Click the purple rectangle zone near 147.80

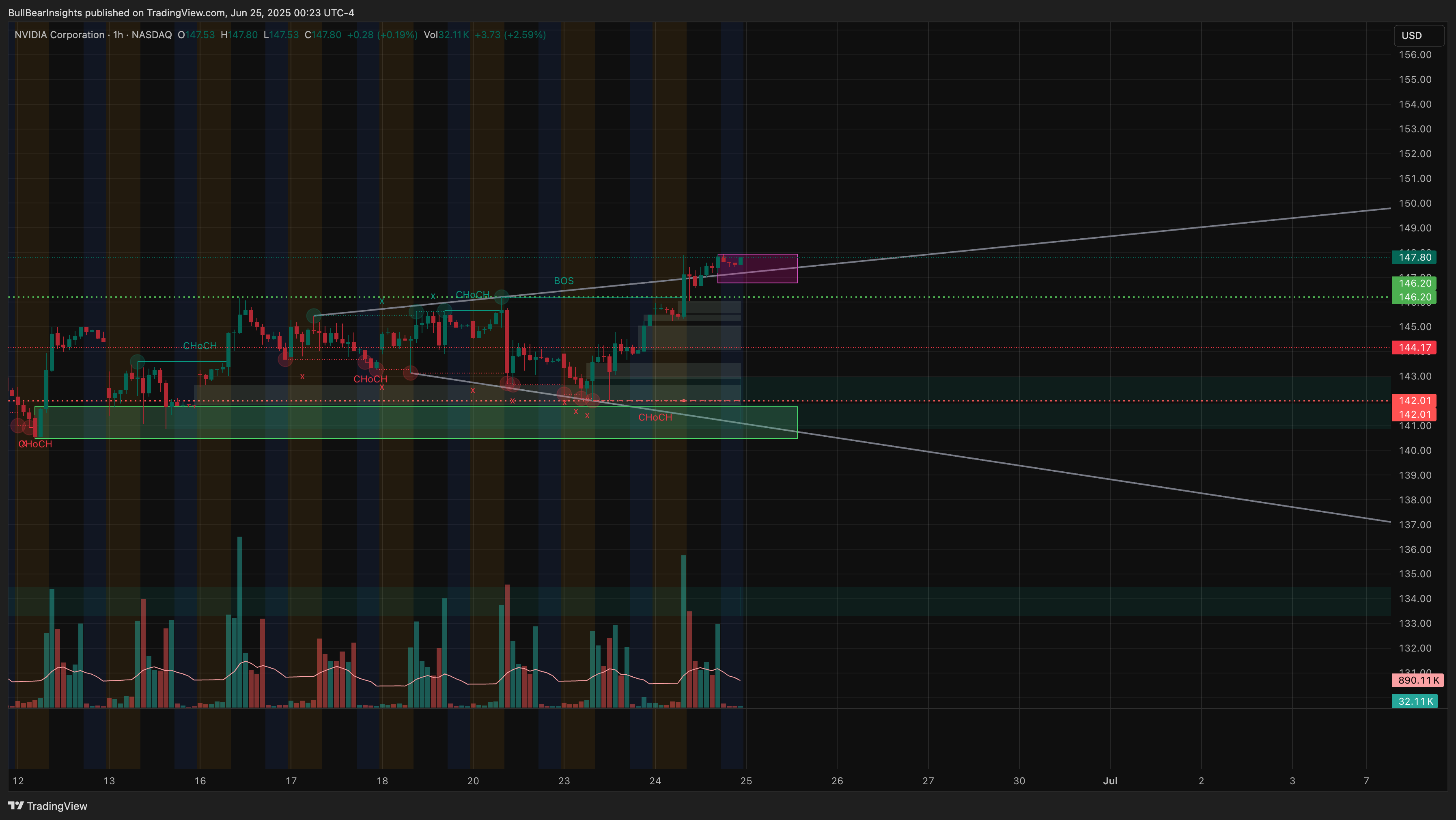click(757, 269)
